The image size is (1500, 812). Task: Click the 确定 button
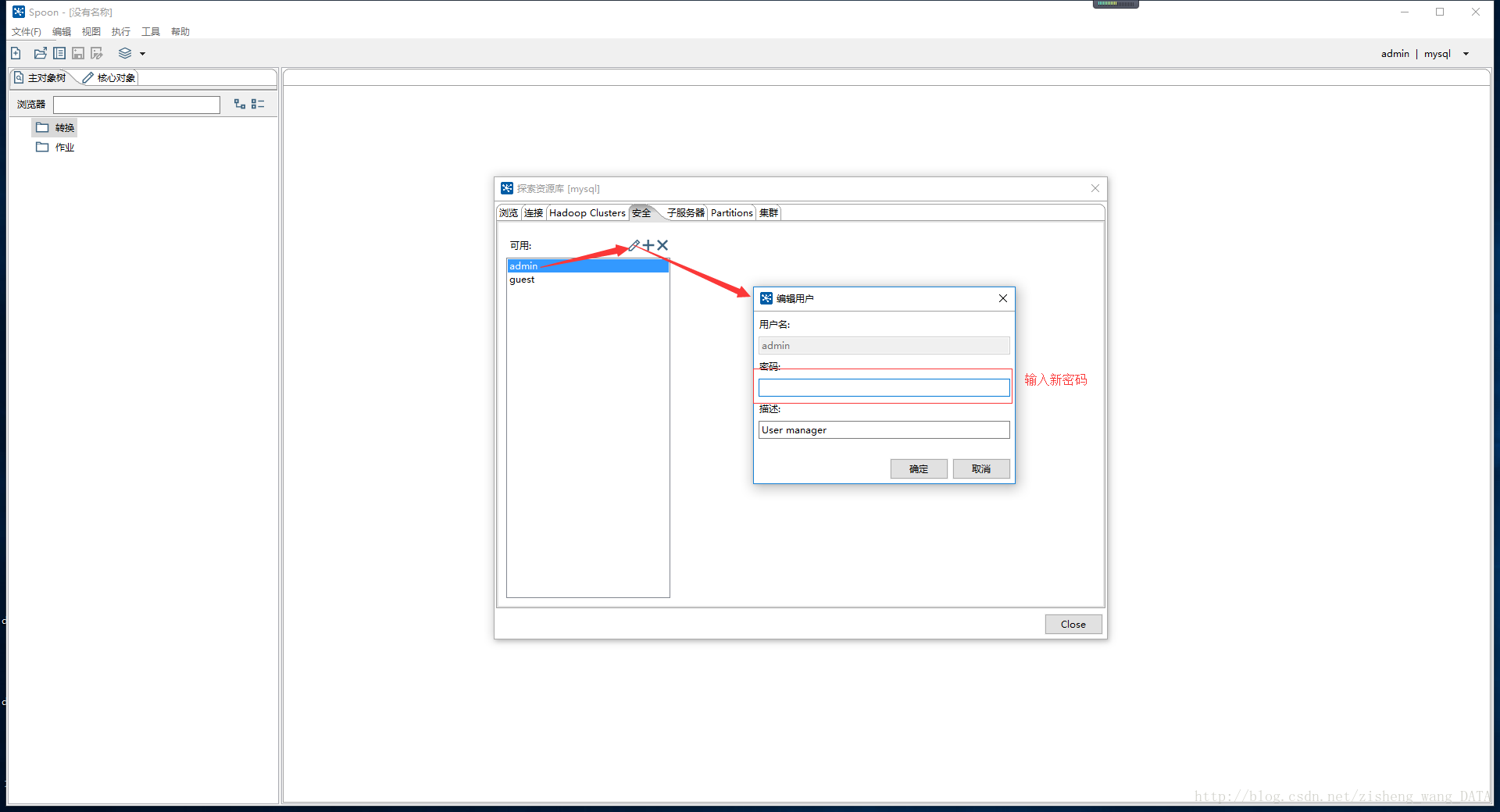click(919, 468)
